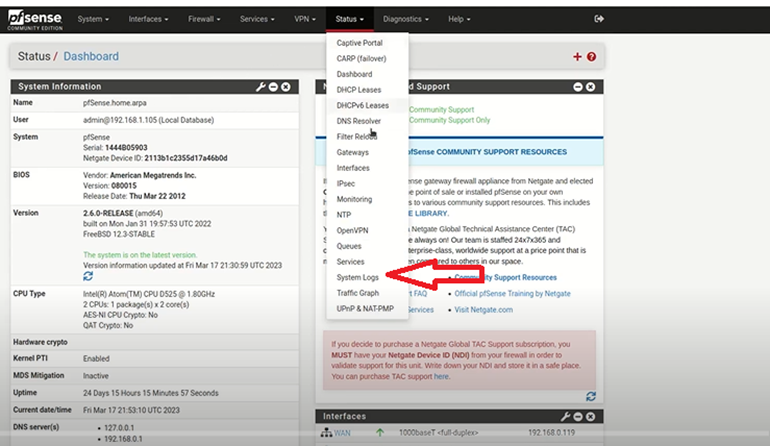Click the logout icon in navbar
Screen dimensions: 770x446
coord(599,19)
